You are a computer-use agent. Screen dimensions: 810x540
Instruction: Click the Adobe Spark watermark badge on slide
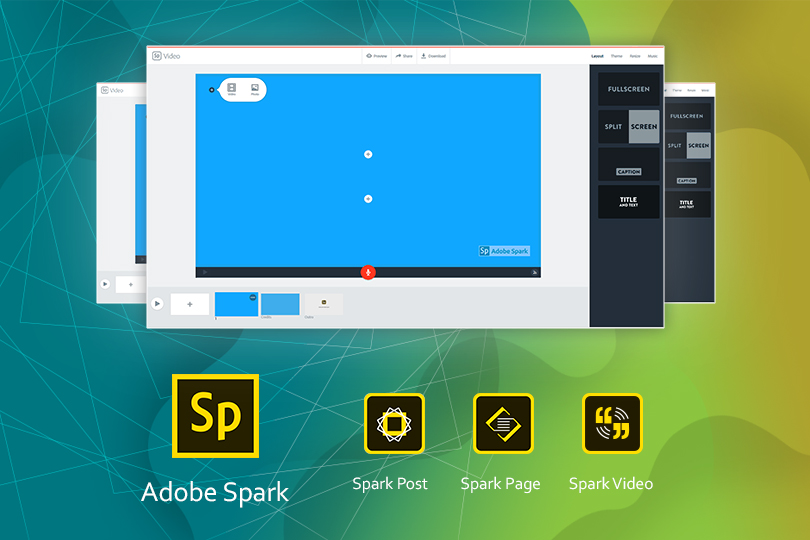(x=504, y=251)
